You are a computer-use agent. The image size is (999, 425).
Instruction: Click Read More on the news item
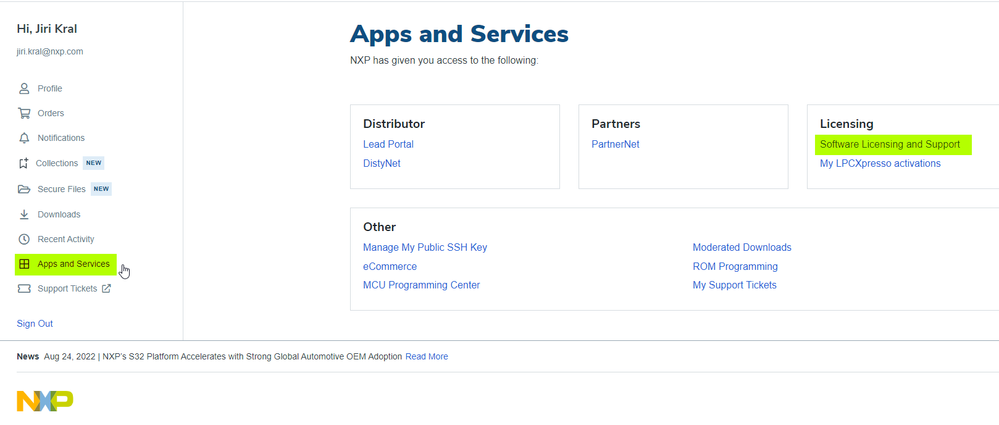tap(426, 357)
